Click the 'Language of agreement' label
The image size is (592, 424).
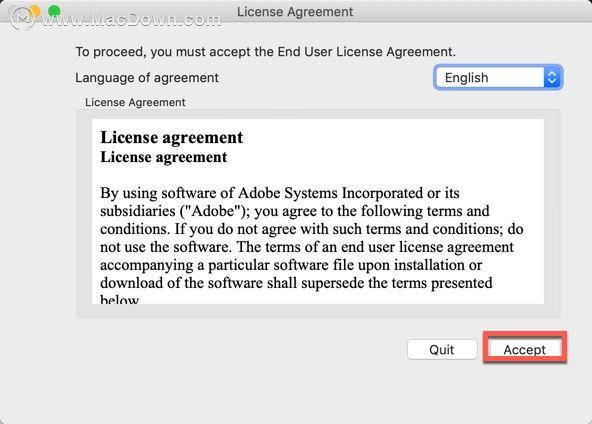147,78
